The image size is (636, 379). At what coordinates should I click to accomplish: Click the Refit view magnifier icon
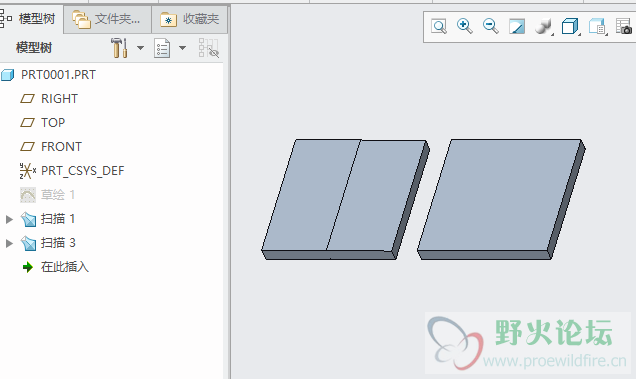click(439, 27)
